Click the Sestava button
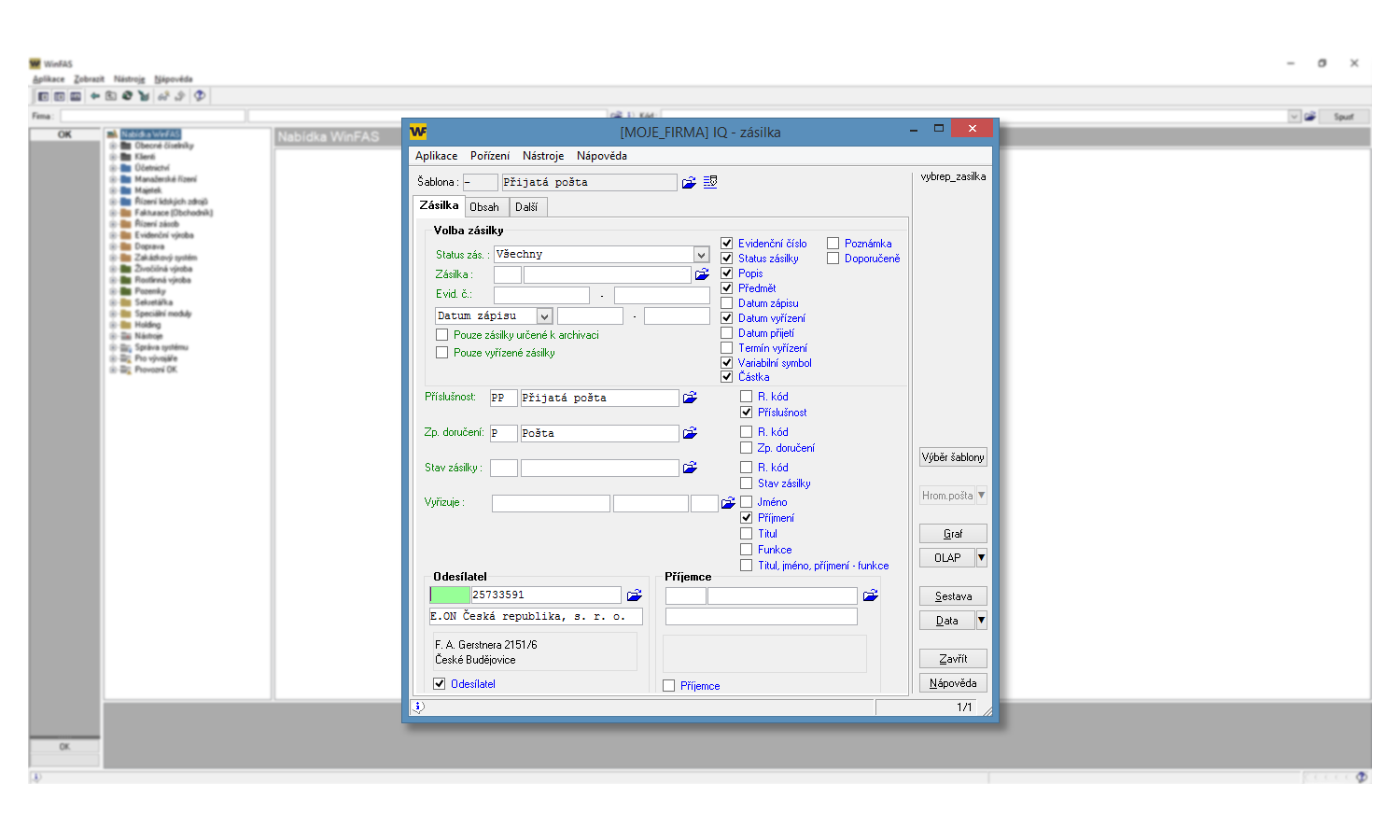 coord(953,596)
